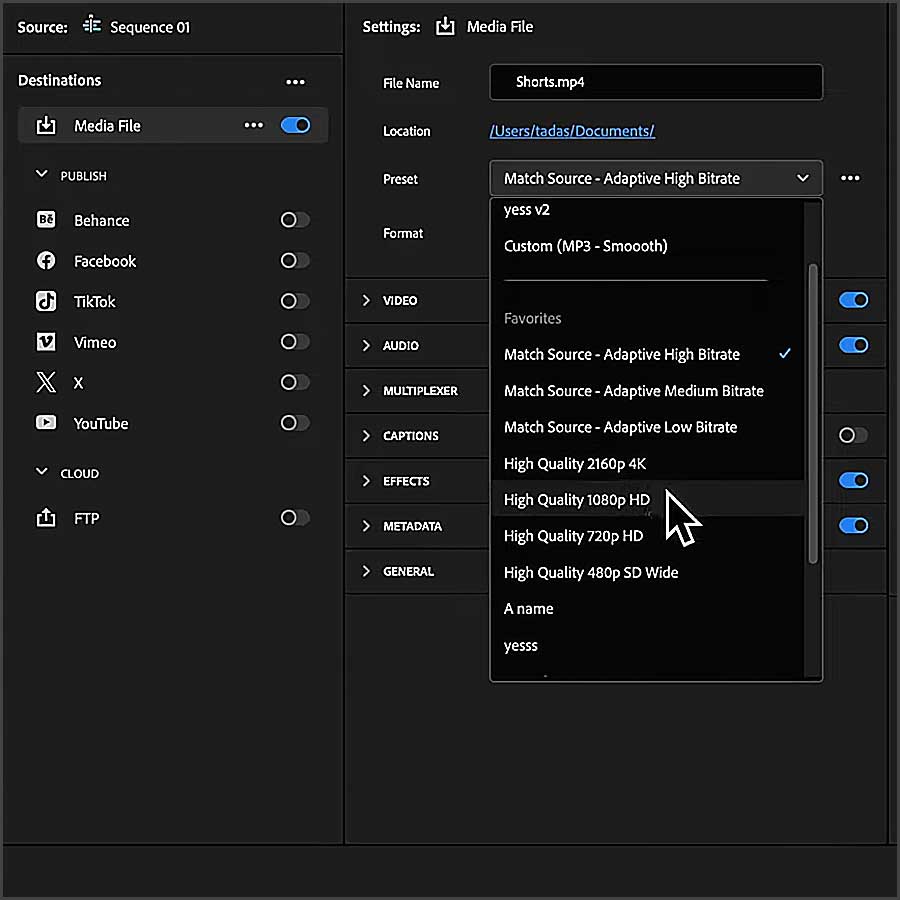
Task: Select High Quality 1080p HD preset
Action: [x=577, y=500]
